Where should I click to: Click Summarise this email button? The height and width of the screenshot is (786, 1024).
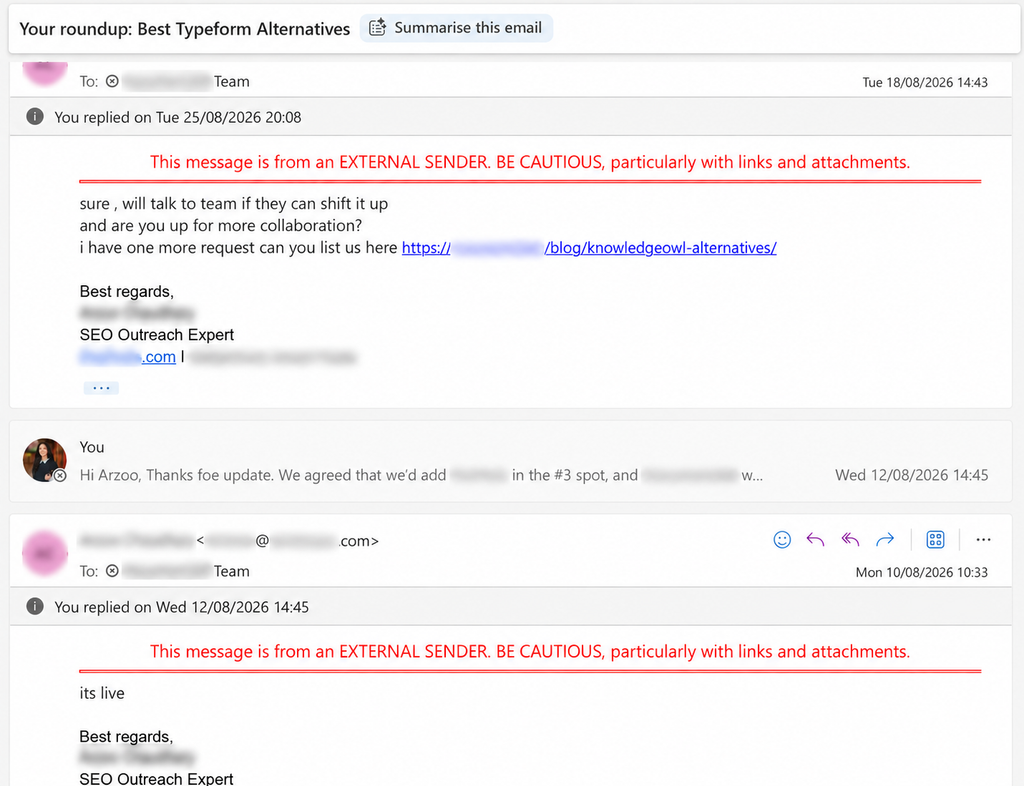pyautogui.click(x=456, y=28)
